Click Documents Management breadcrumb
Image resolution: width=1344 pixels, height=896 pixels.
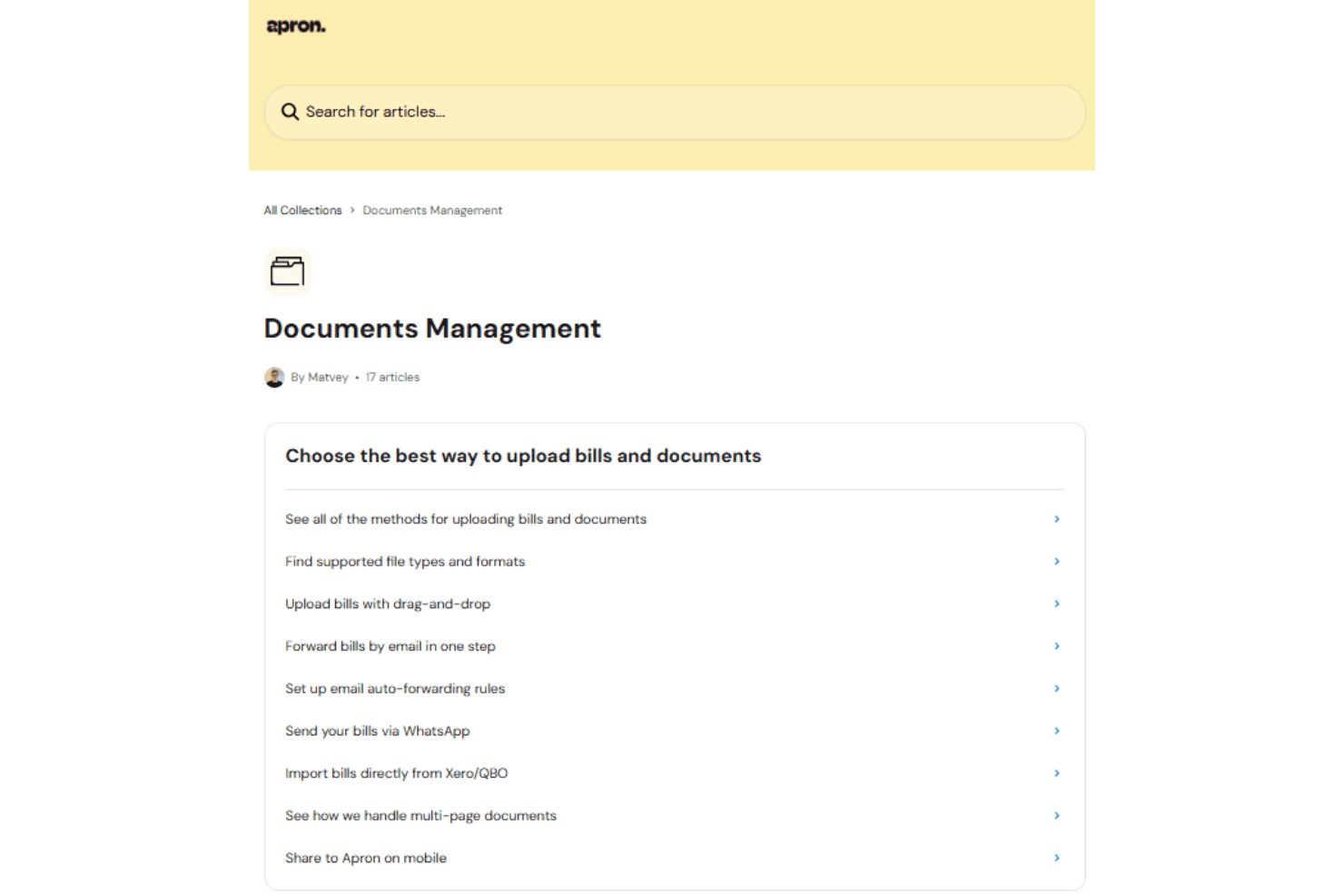(x=432, y=211)
